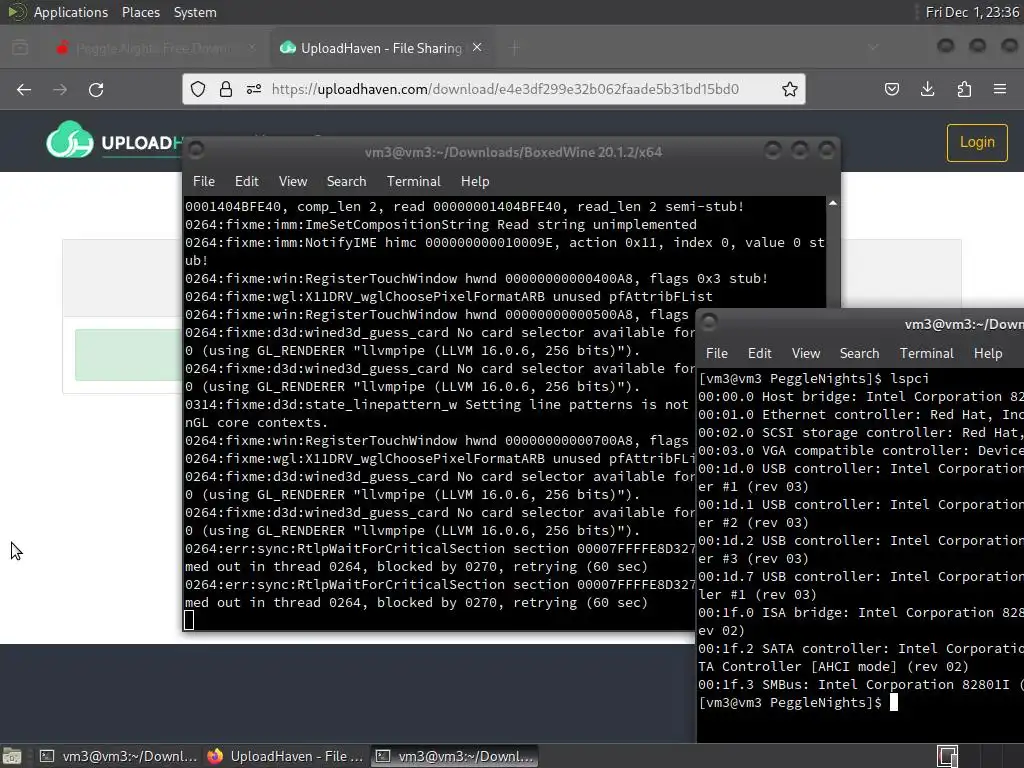The height and width of the screenshot is (768, 1024).
Task: Switch to the PeggleNights Free Download tab
Action: click(155, 48)
